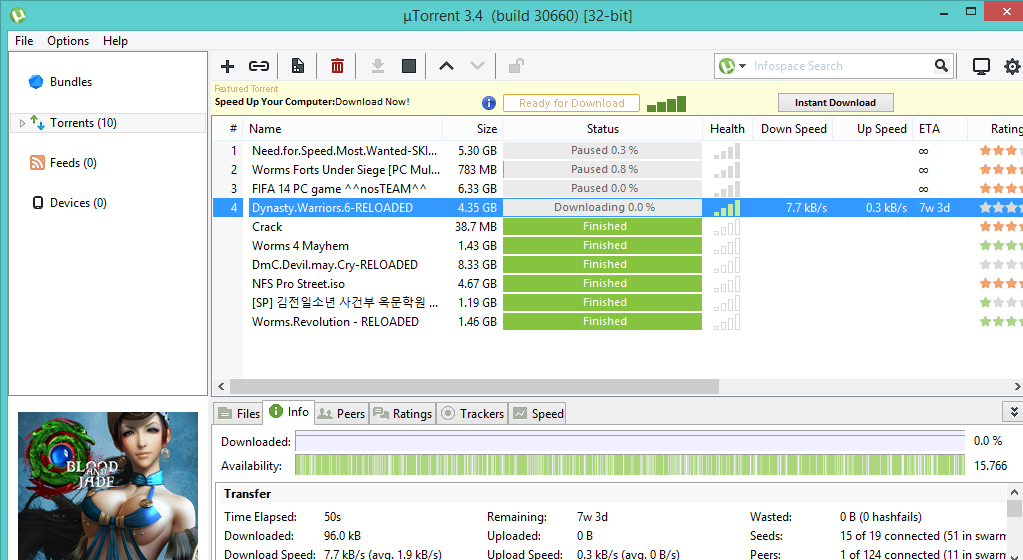Click the Instant Download button
1023x560 pixels.
pos(835,102)
